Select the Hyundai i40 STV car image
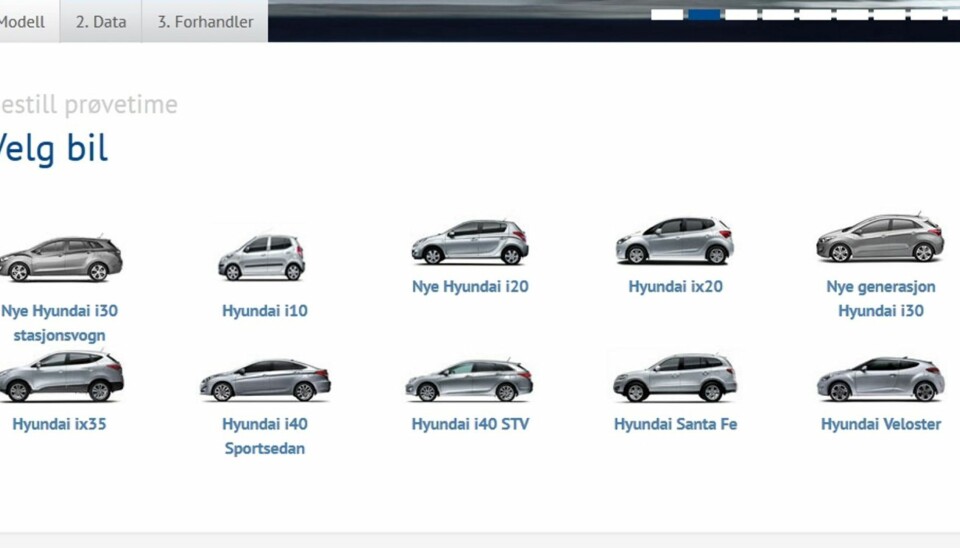 (469, 380)
